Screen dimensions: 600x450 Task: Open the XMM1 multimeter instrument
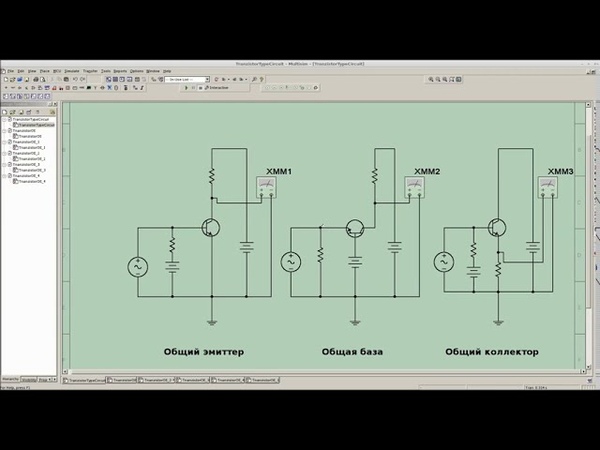click(x=266, y=188)
